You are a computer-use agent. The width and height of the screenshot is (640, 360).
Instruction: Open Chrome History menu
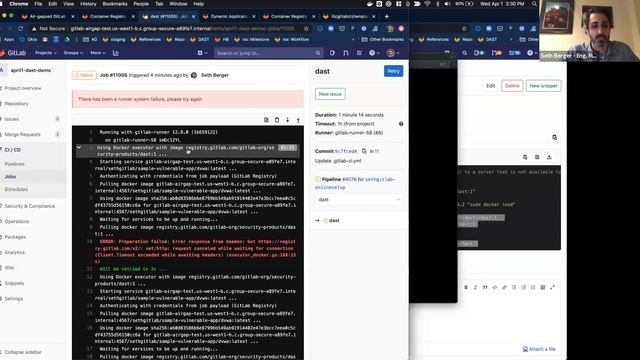pyautogui.click(x=88, y=4)
